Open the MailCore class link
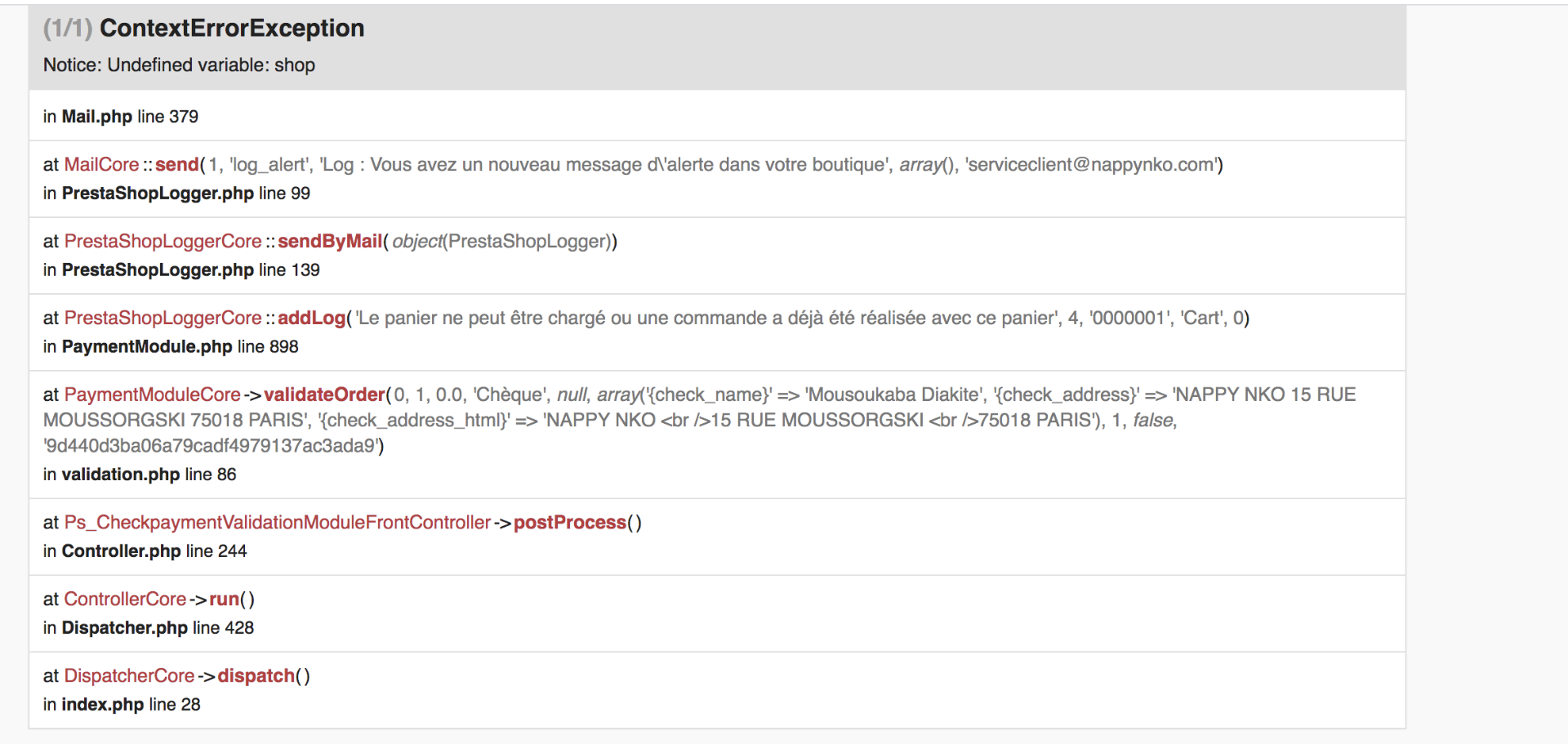1568x744 pixels. [x=101, y=165]
